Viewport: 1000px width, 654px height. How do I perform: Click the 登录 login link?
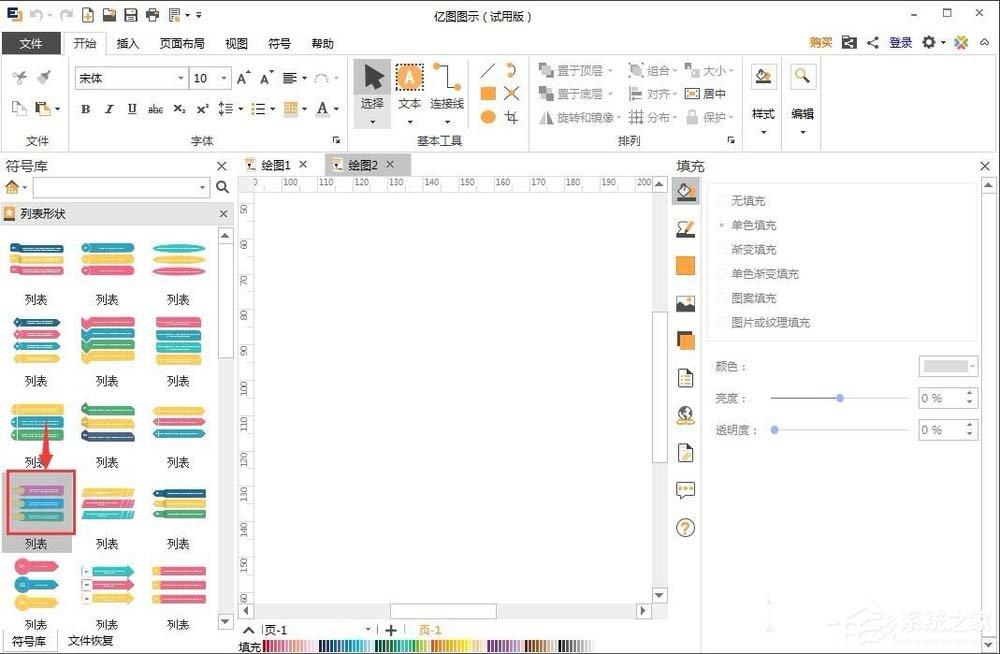tap(899, 43)
